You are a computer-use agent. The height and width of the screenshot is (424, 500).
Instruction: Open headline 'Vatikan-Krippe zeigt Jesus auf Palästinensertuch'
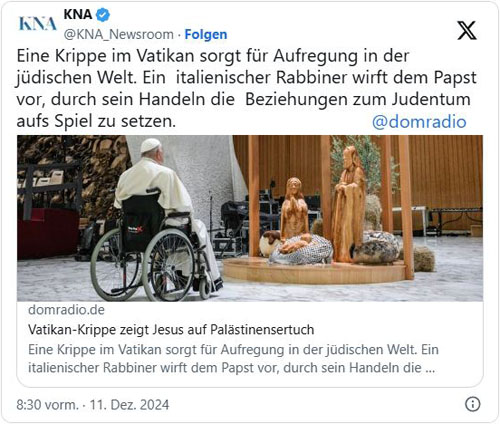tap(171, 329)
